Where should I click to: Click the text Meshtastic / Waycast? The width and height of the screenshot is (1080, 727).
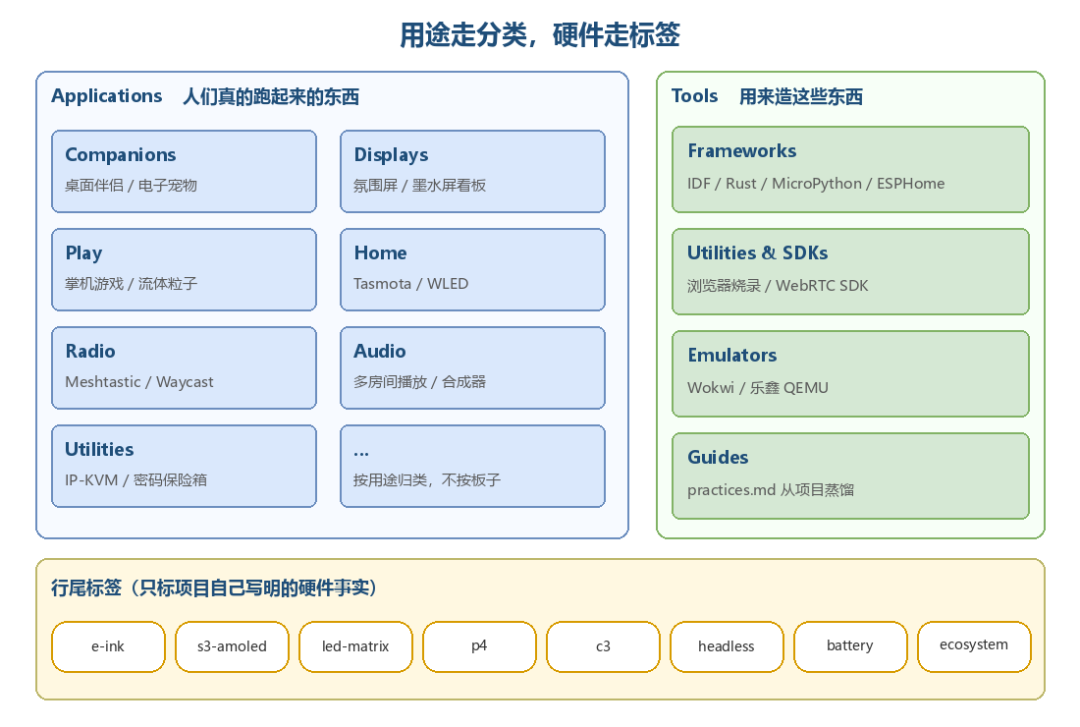[x=139, y=382]
